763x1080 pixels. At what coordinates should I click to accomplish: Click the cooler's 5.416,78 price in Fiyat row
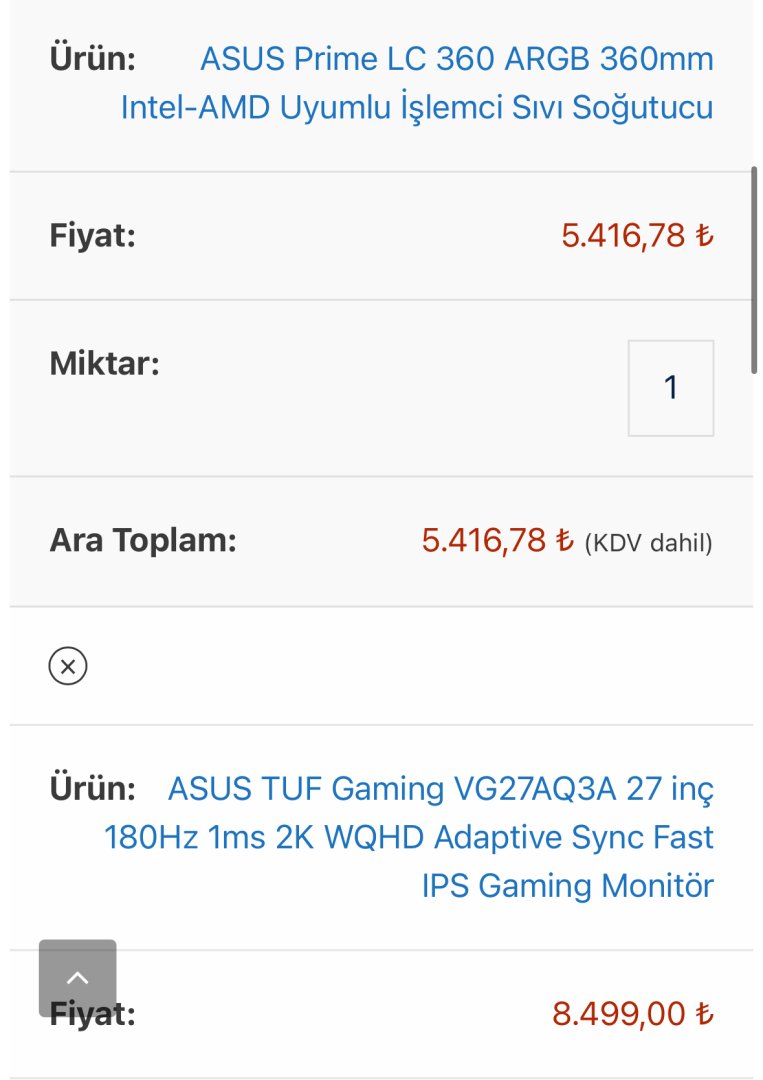[x=623, y=236]
